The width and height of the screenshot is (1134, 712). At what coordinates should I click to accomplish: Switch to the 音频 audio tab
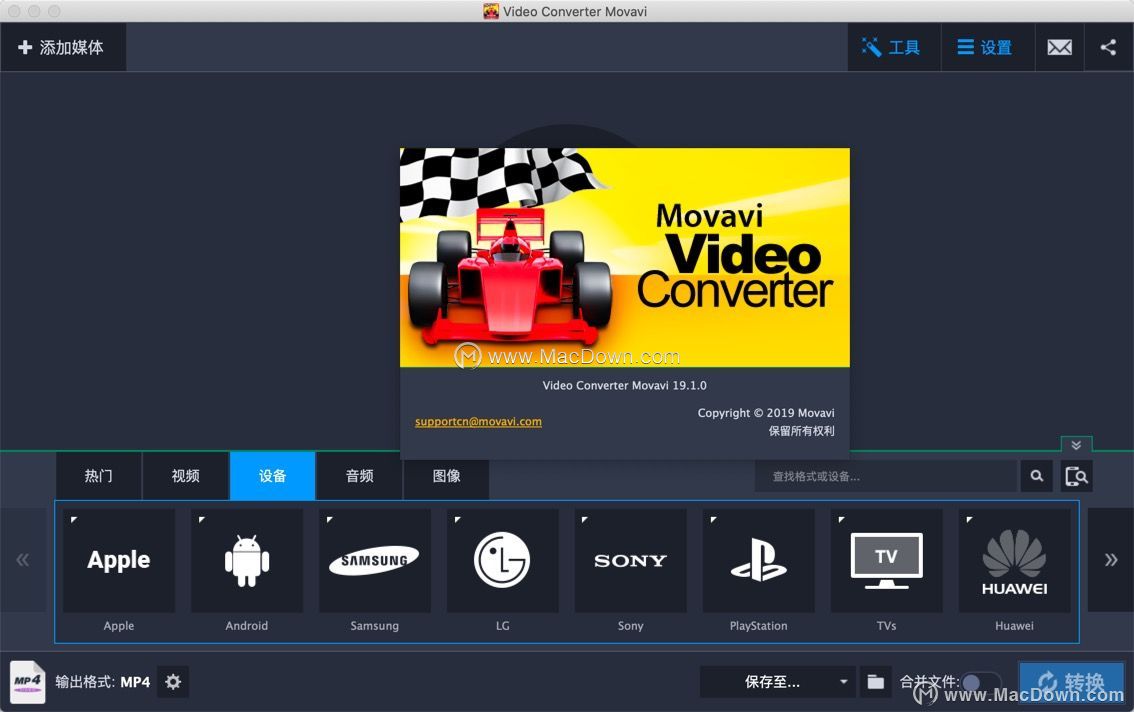[359, 475]
